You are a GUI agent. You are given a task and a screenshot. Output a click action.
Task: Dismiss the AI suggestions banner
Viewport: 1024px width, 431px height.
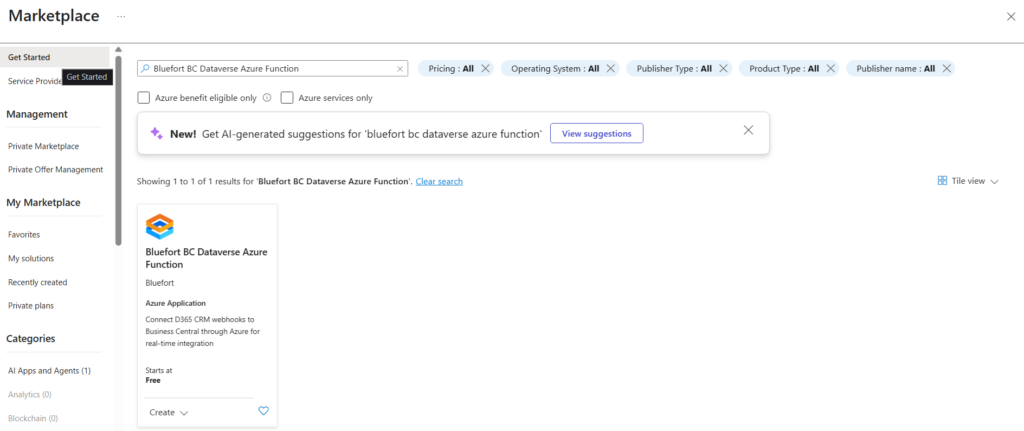748,131
